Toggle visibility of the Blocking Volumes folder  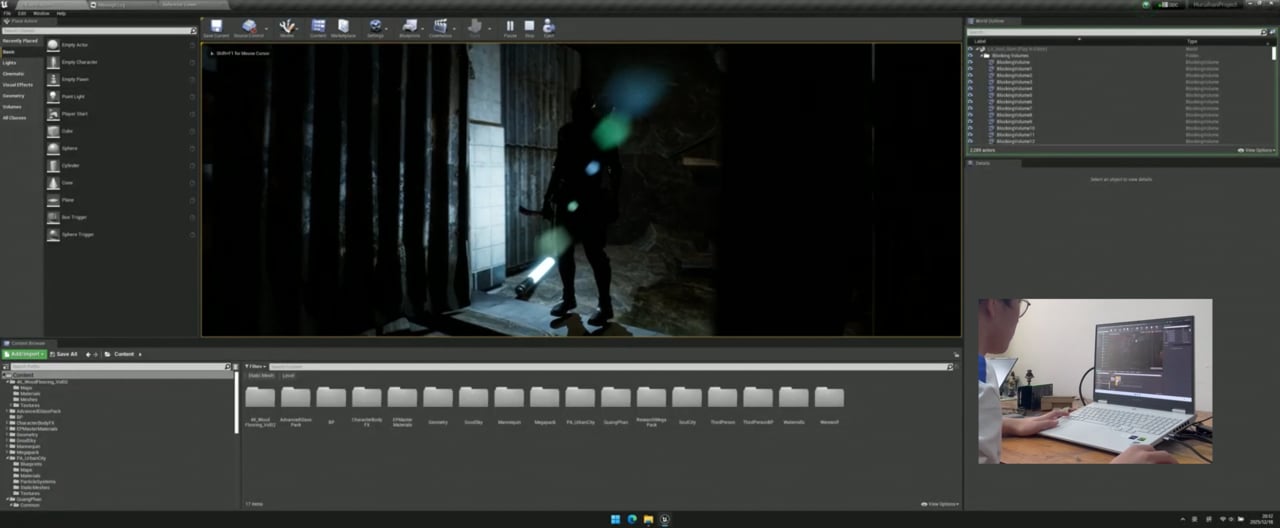(x=970, y=55)
